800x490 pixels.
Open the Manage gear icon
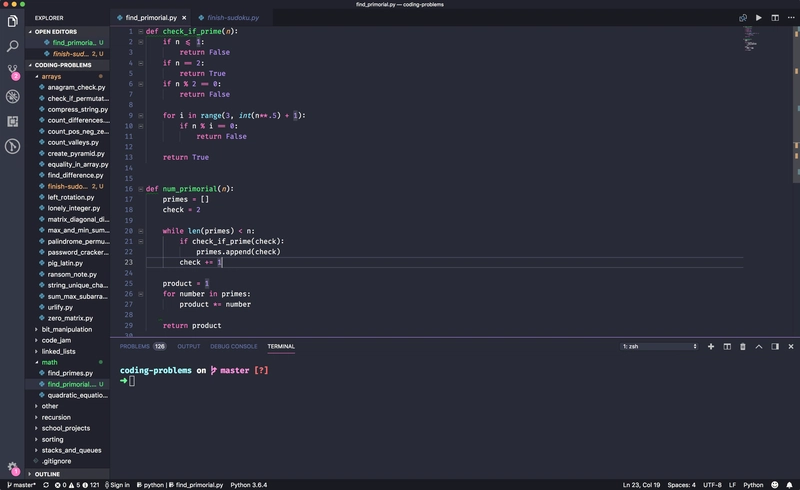click(12, 468)
